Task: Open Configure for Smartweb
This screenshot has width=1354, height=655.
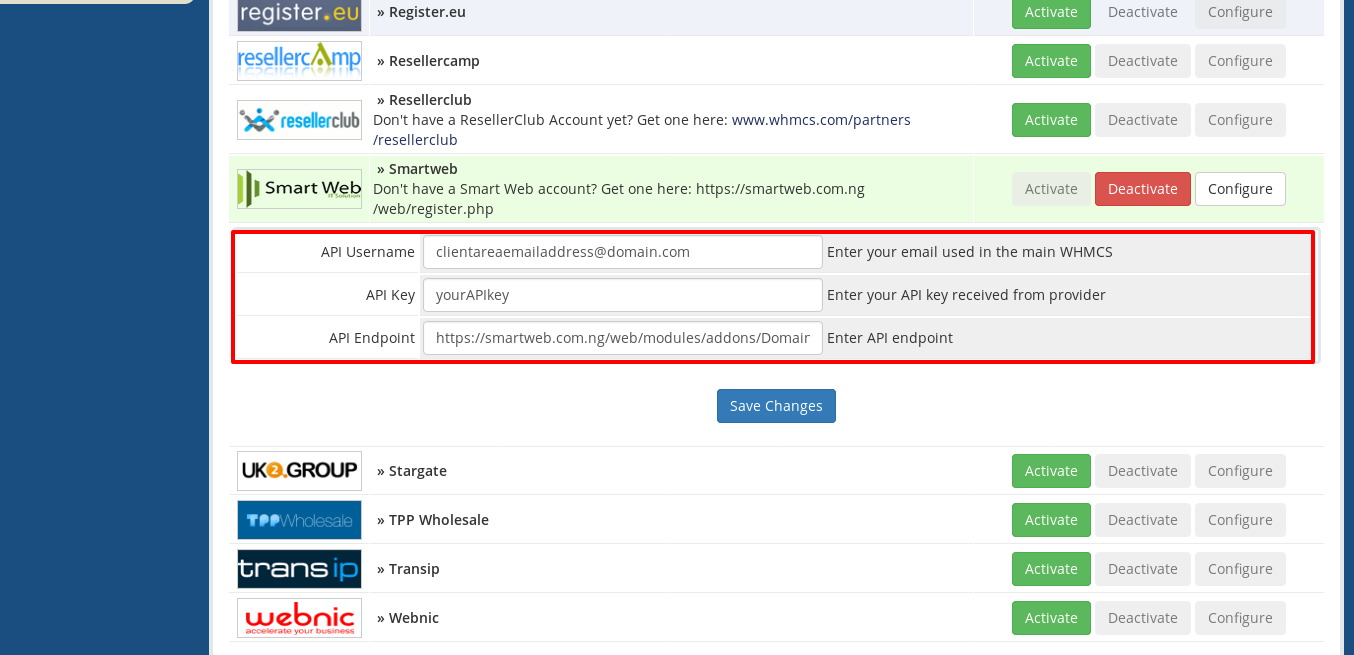Action: [1240, 189]
